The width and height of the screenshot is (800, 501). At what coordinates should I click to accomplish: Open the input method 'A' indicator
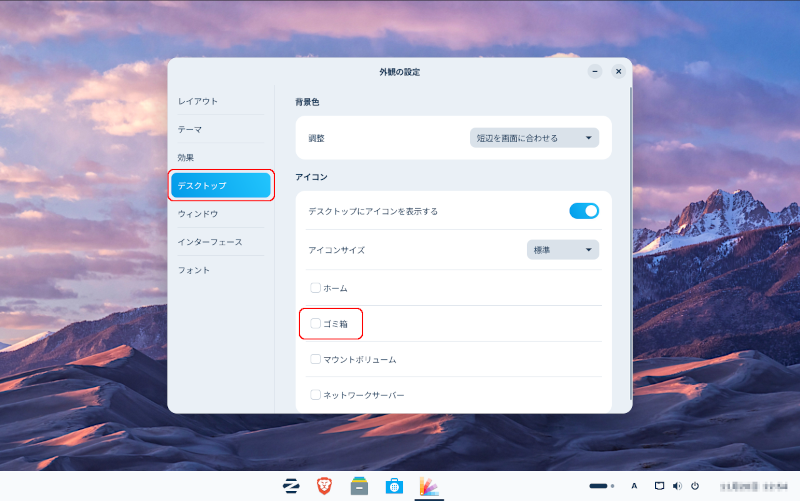(x=634, y=486)
